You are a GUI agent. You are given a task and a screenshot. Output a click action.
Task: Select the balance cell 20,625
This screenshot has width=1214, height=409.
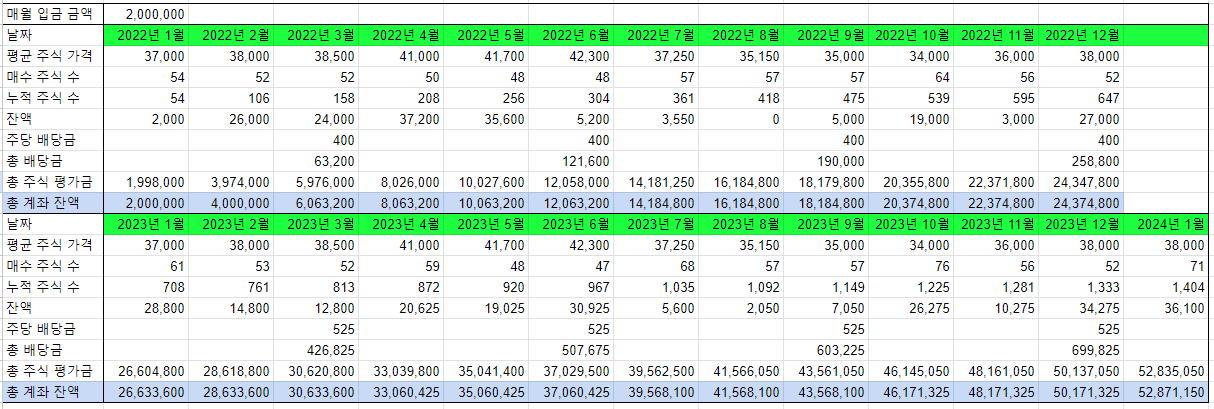pos(401,307)
